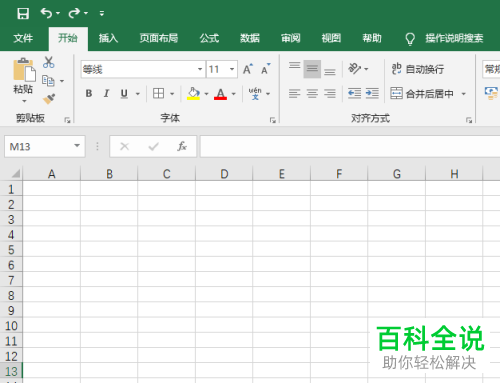Click the Increase Indent icon
The width and height of the screenshot is (500, 383).
pyautogui.click(x=372, y=94)
